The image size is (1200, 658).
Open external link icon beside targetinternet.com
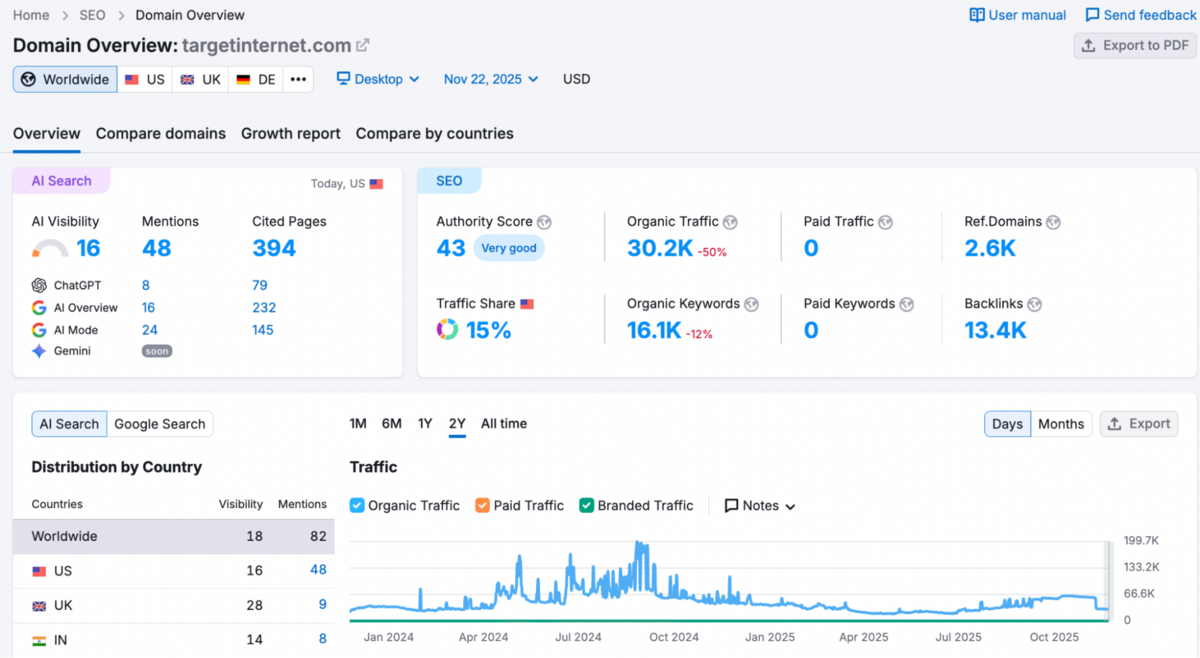coord(363,45)
